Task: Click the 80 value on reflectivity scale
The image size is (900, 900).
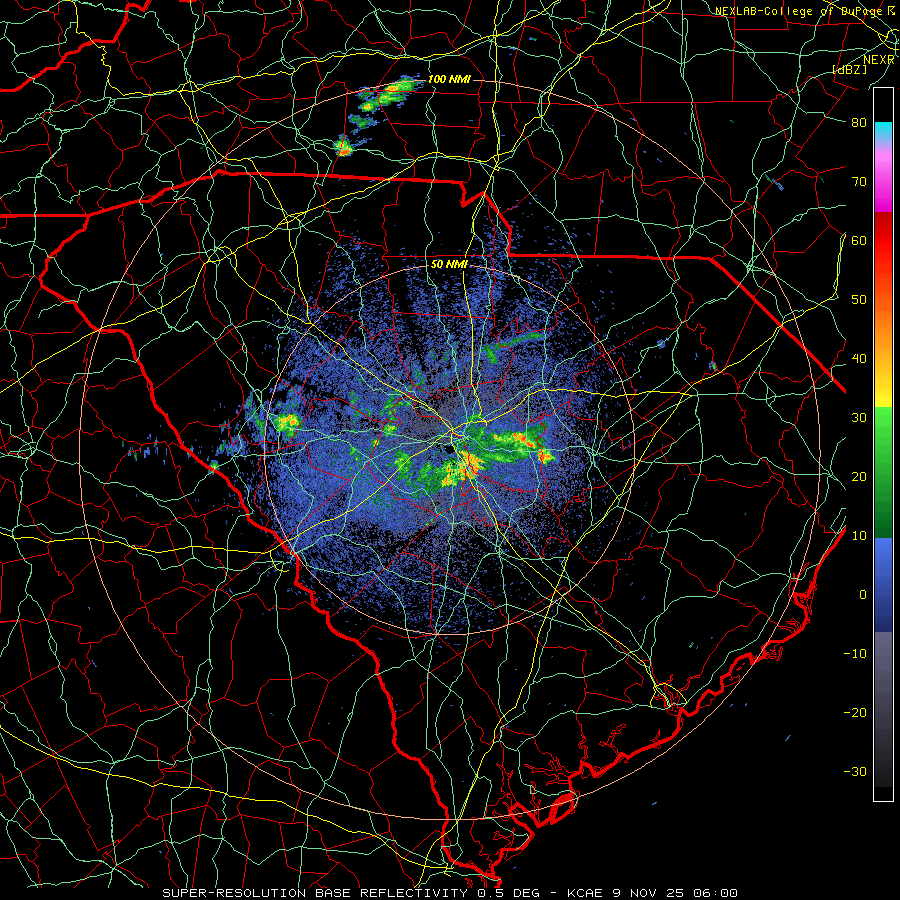Action: point(859,122)
